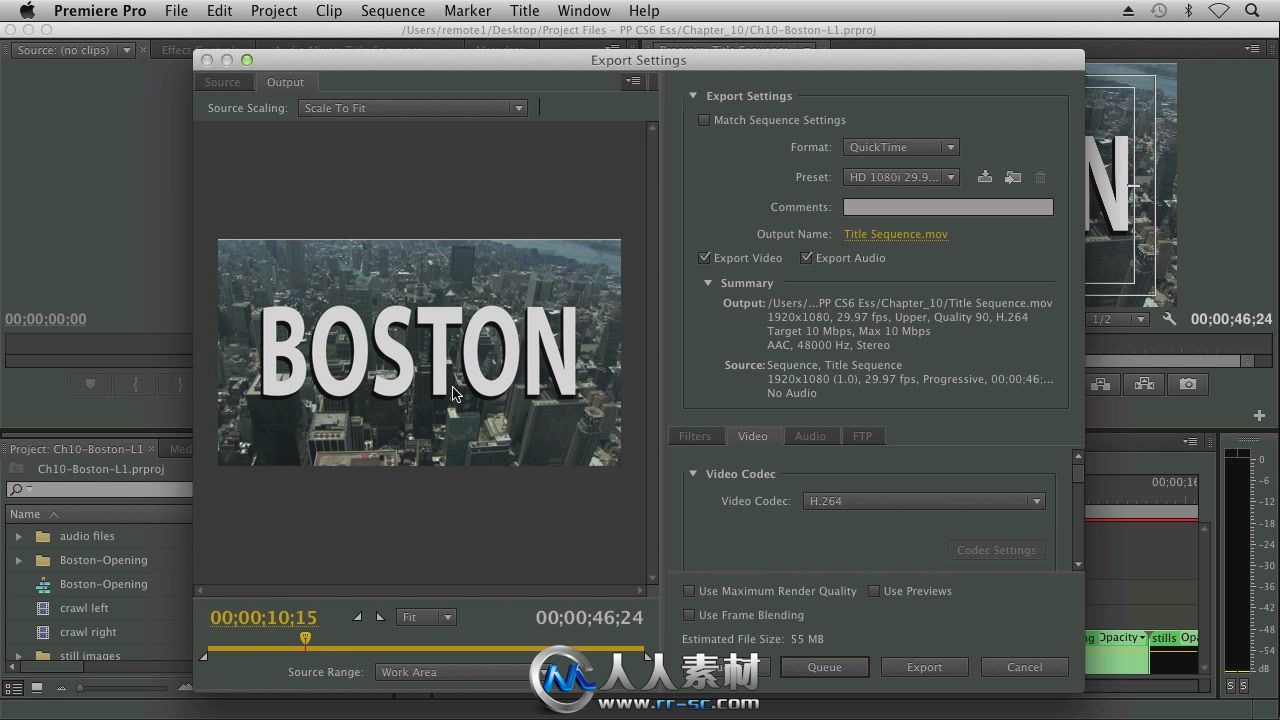Viewport: 1280px width, 720px height.
Task: Click the Save Preset icon beside Preset
Action: coord(985,177)
